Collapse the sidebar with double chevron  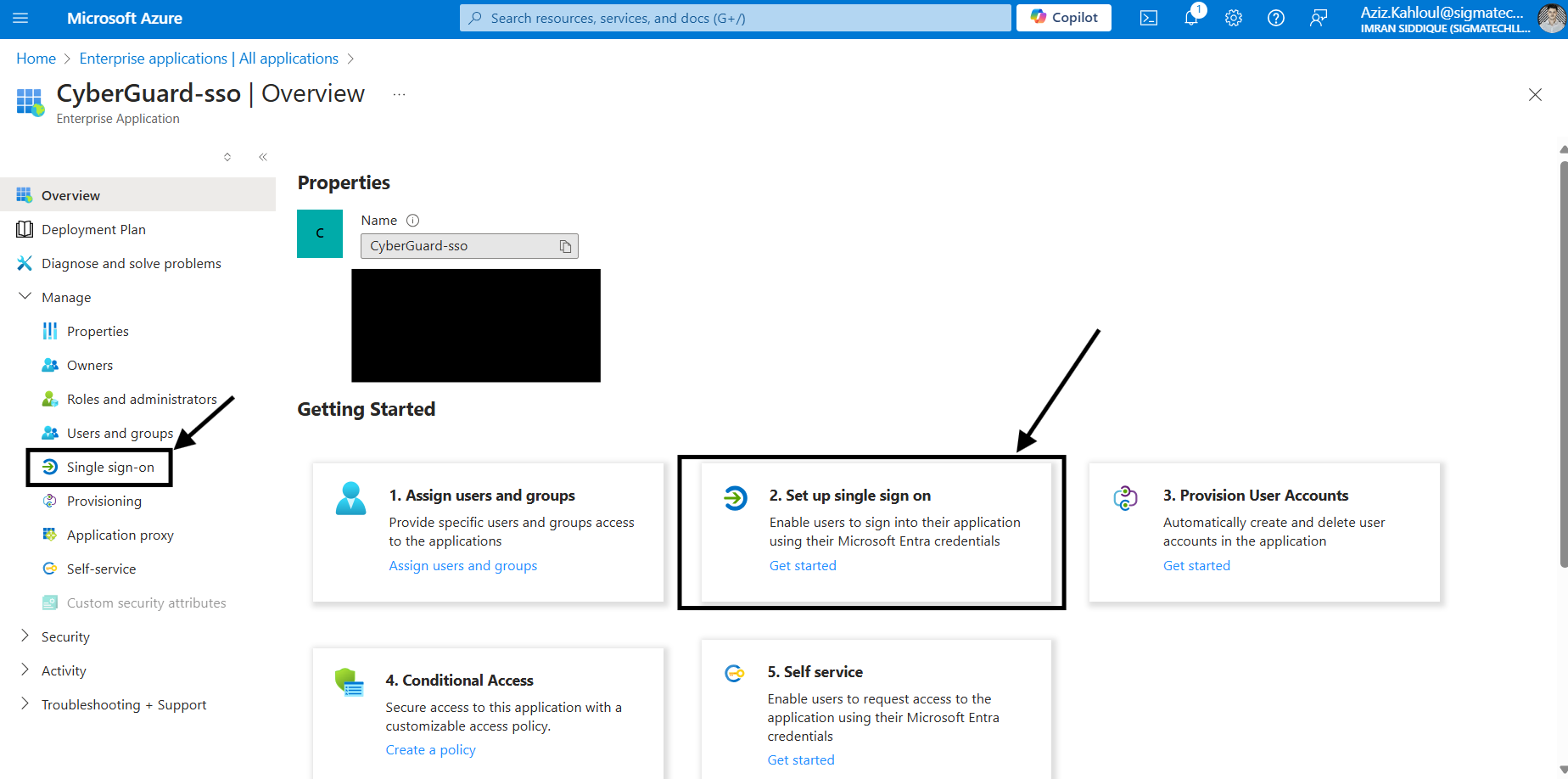pyautogui.click(x=263, y=157)
